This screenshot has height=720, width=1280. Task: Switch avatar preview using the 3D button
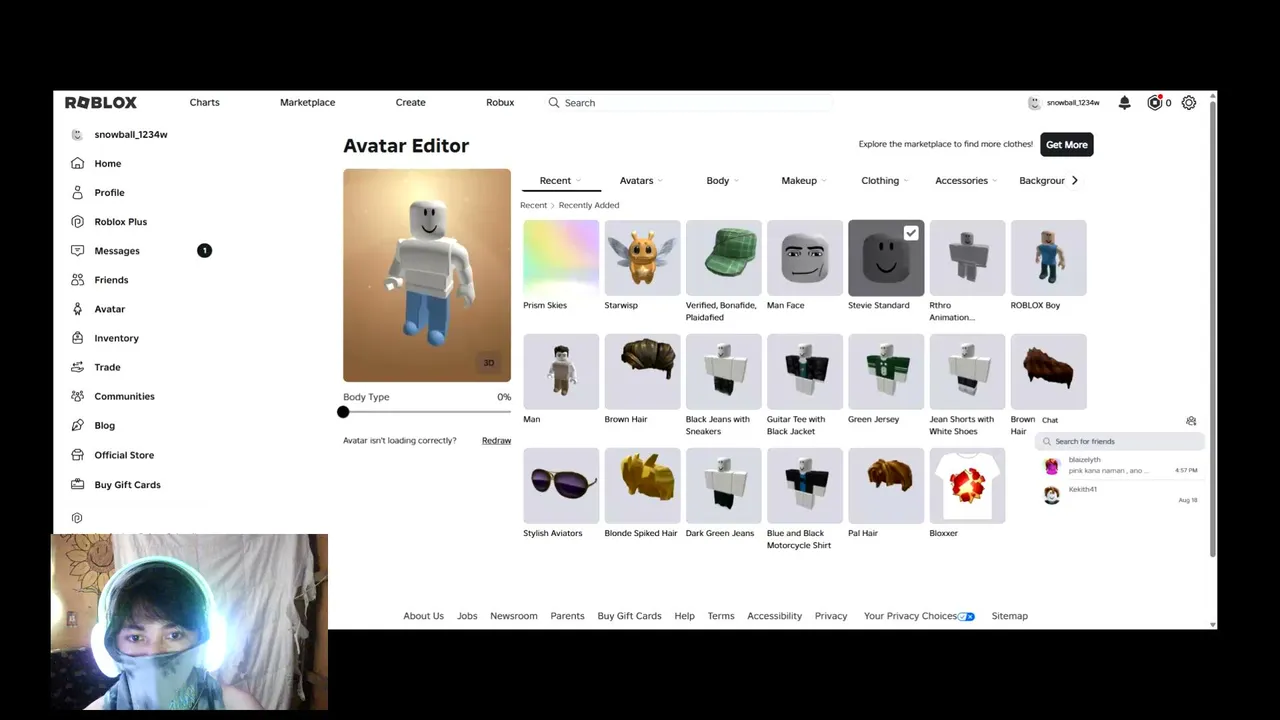(489, 363)
